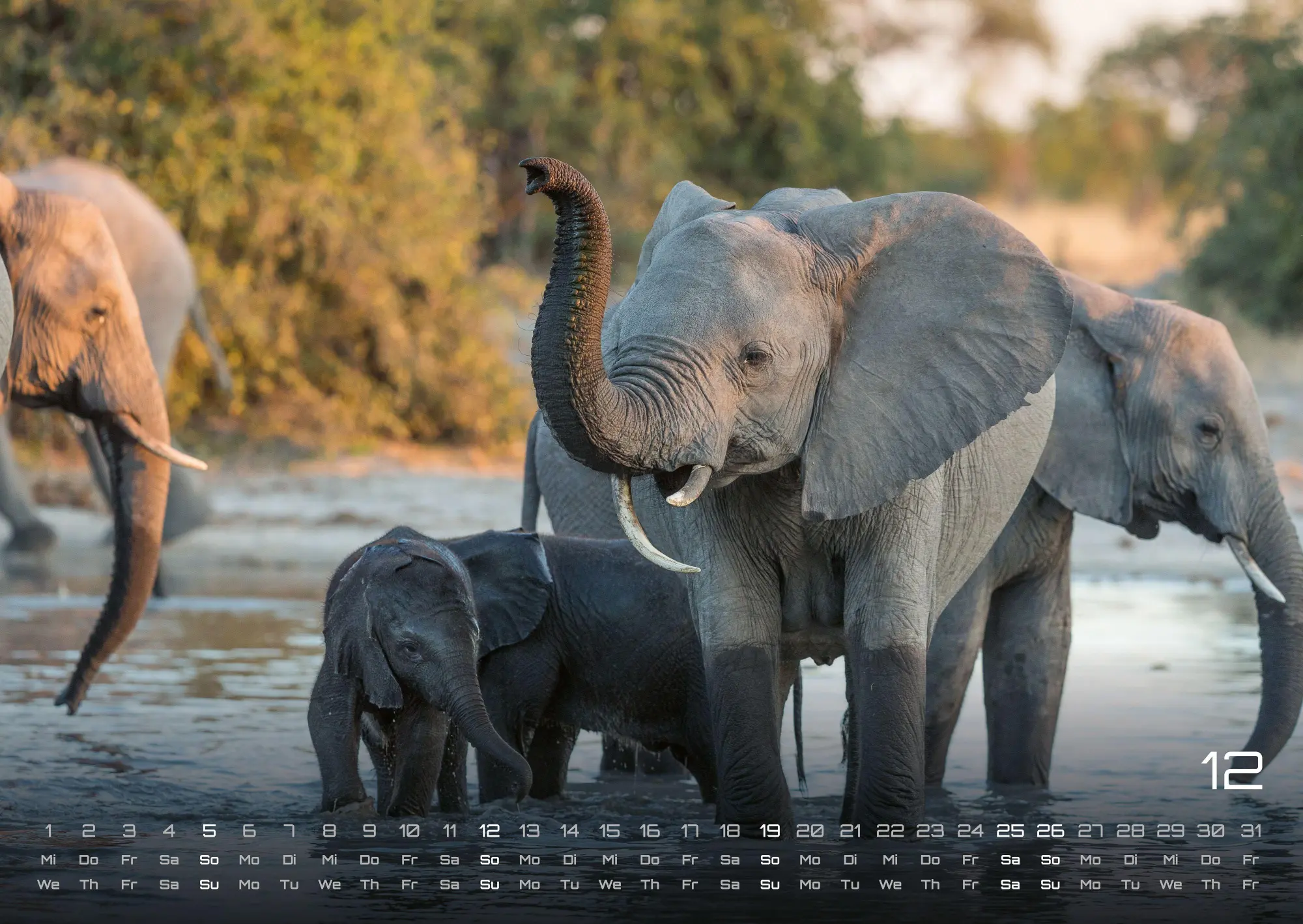Click German label 'Do' under day 16
This screenshot has width=1303, height=924.
tap(650, 860)
